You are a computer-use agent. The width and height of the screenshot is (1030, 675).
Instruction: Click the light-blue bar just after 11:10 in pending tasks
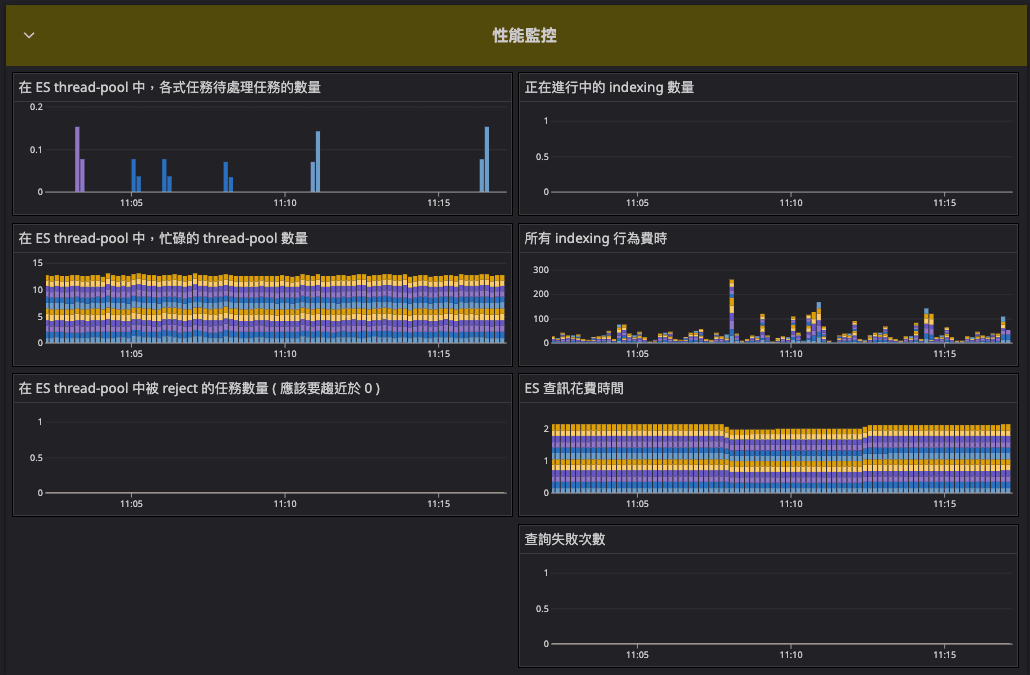(x=318, y=160)
